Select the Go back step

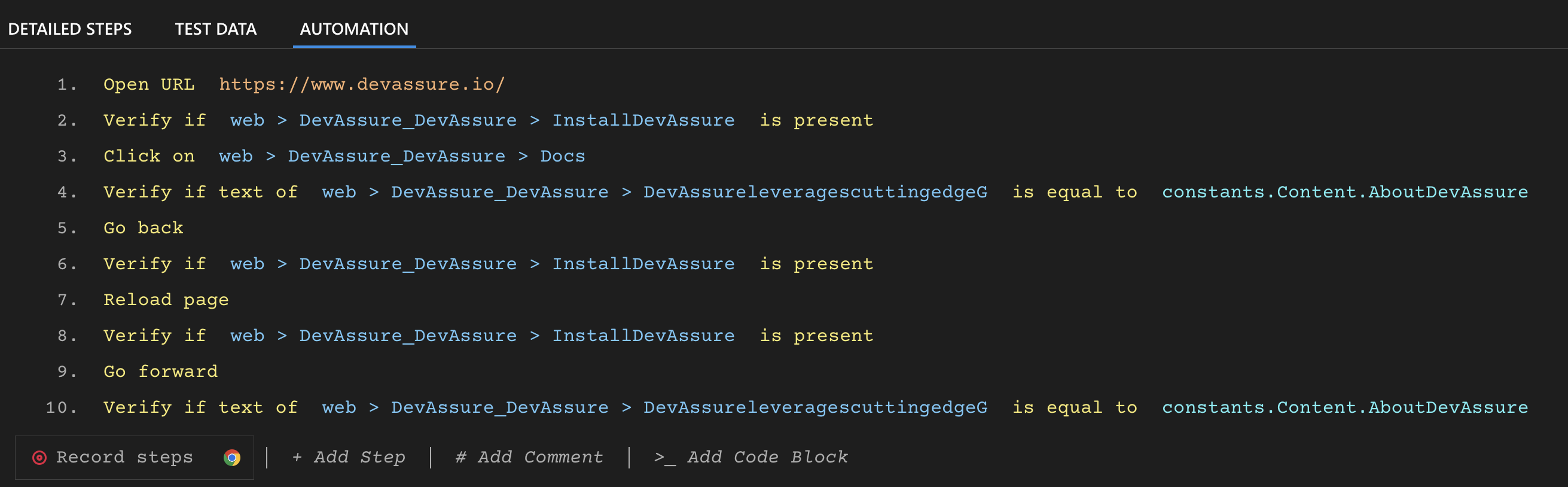[x=144, y=228]
